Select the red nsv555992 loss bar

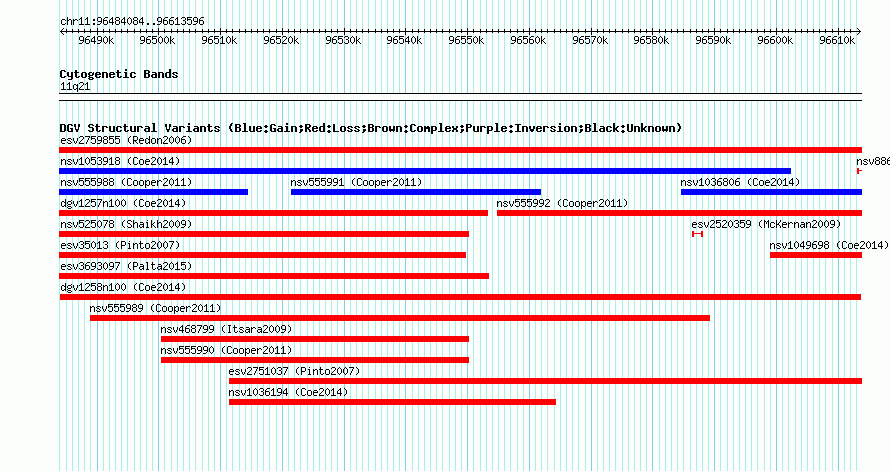tap(679, 213)
